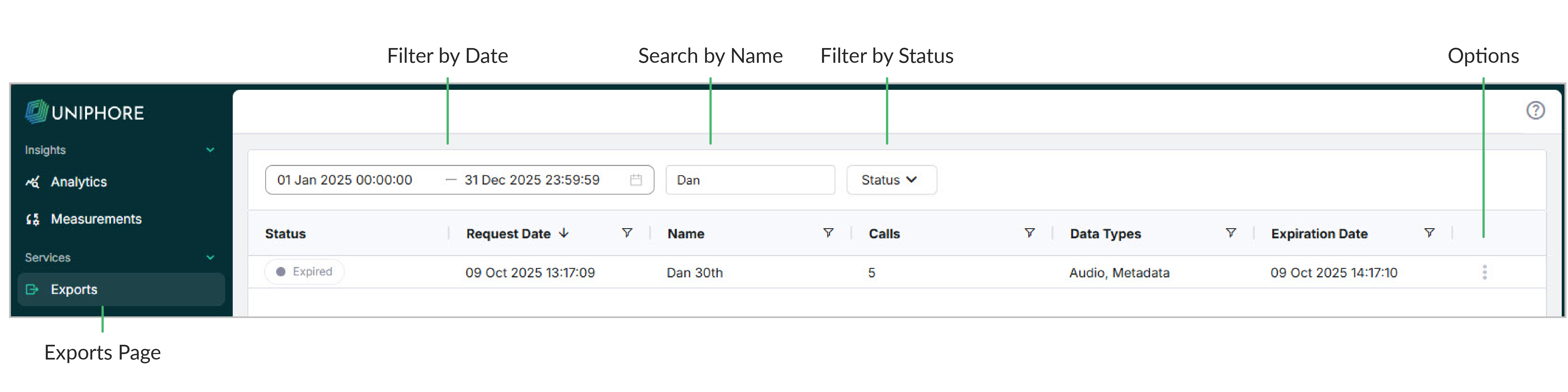
Task: Filter the Name column
Action: (x=828, y=233)
